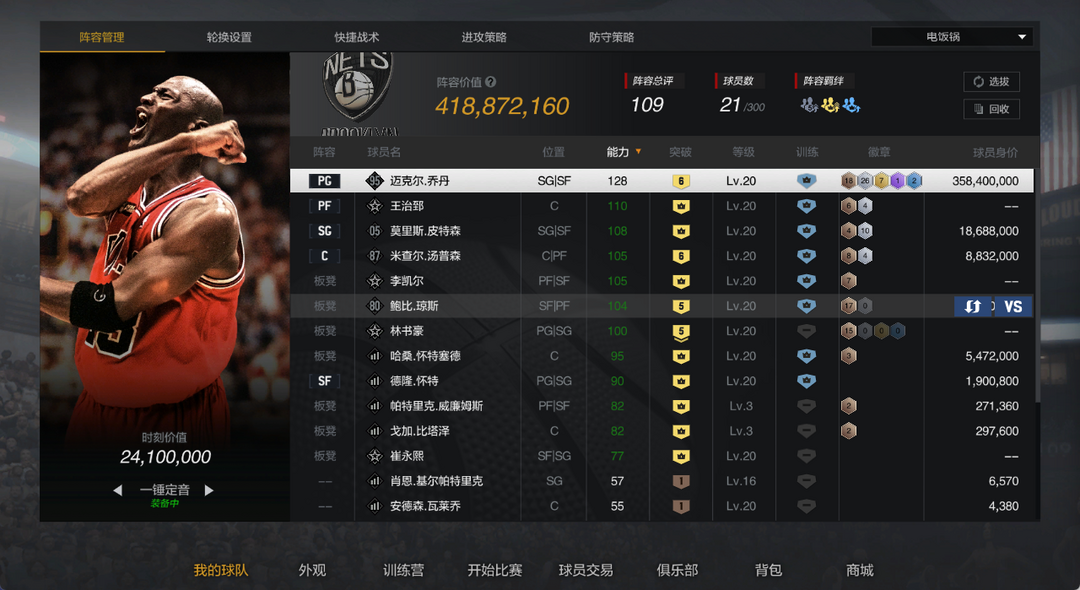Click the breakthrough badge 6 for 迈克尔.乔丹
Viewport: 1080px width, 590px height.
coord(681,181)
